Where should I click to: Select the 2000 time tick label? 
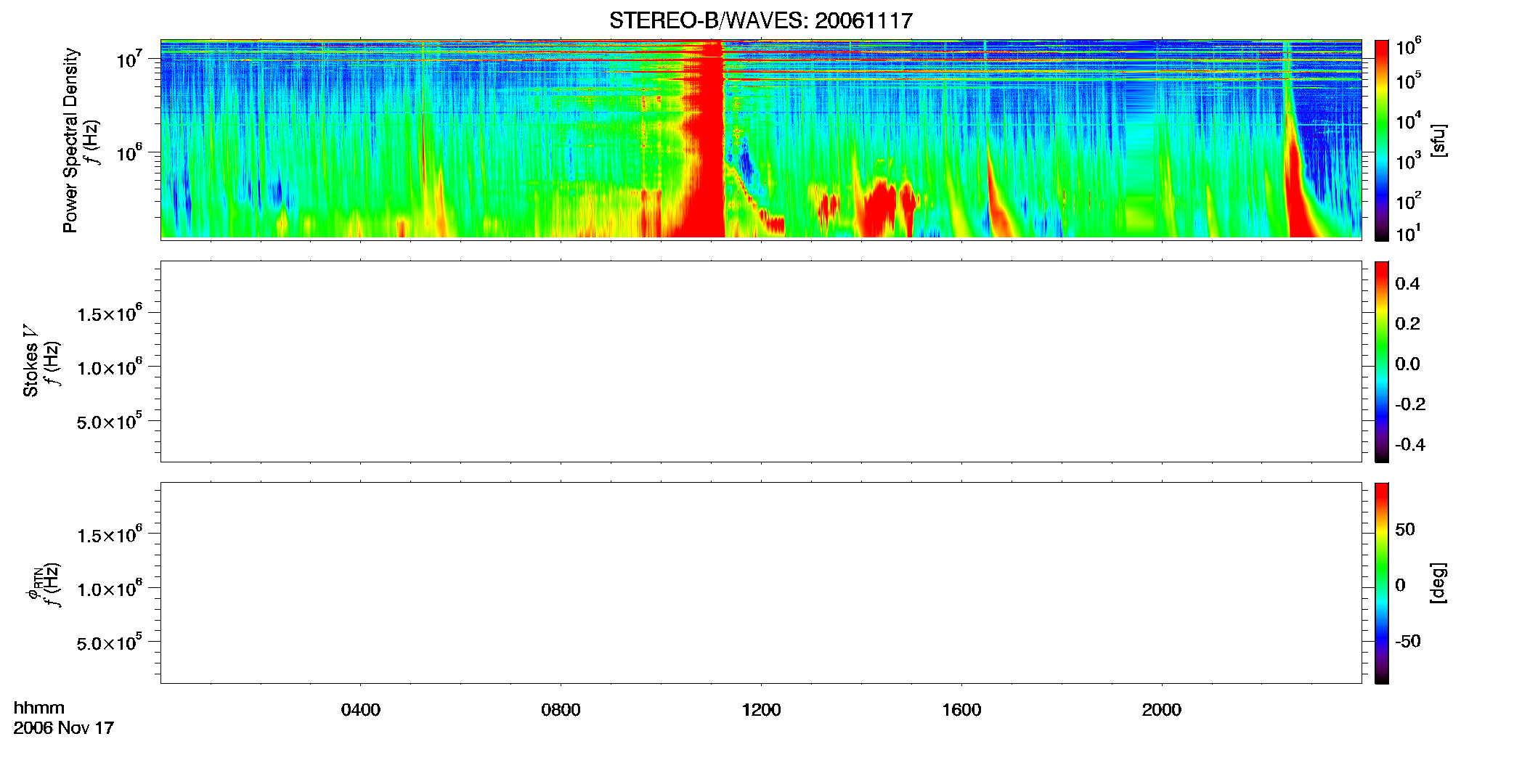1162,710
